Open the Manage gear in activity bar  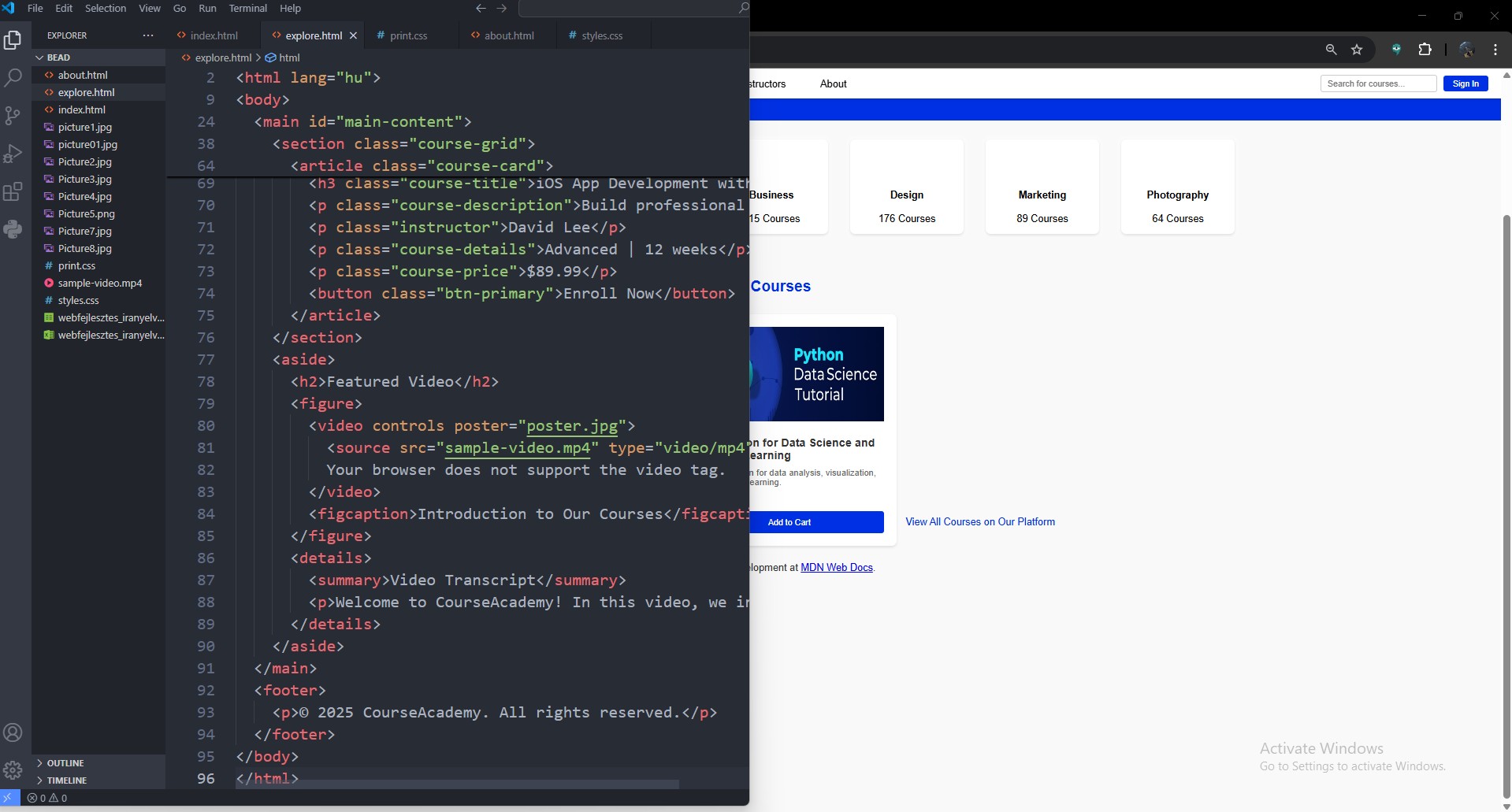[x=13, y=770]
